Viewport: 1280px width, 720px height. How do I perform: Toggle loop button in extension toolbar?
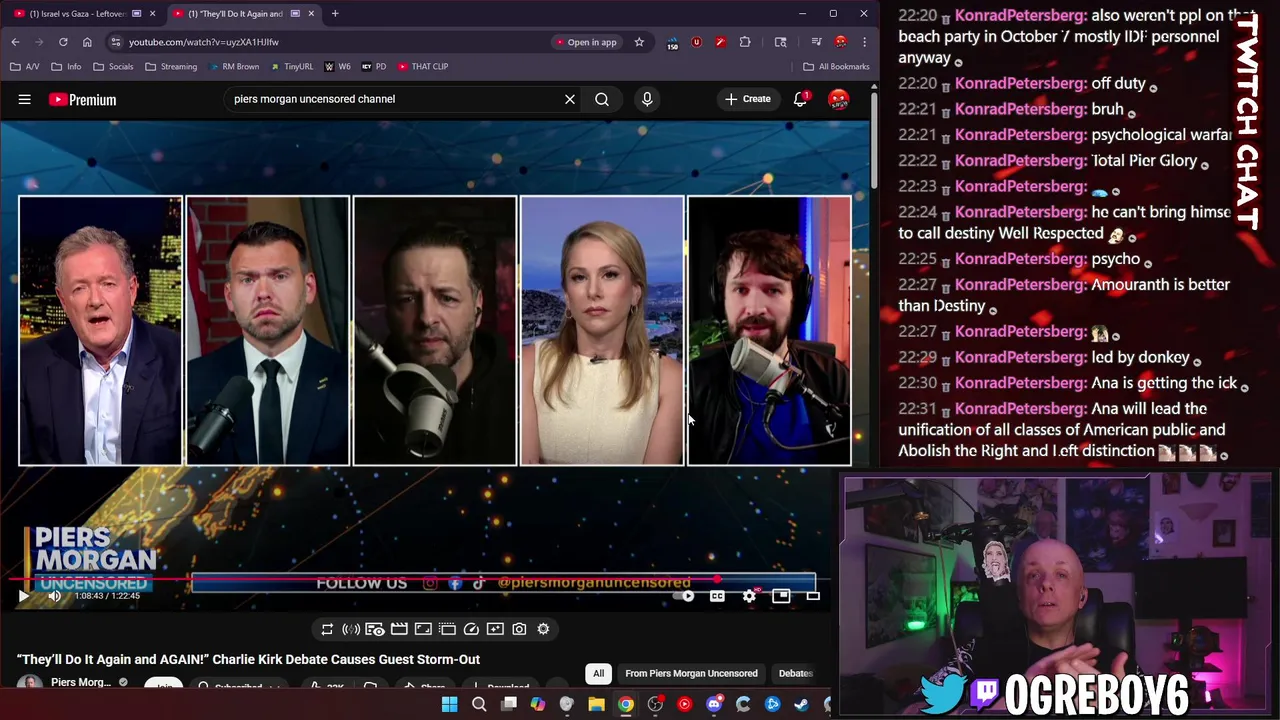(327, 629)
